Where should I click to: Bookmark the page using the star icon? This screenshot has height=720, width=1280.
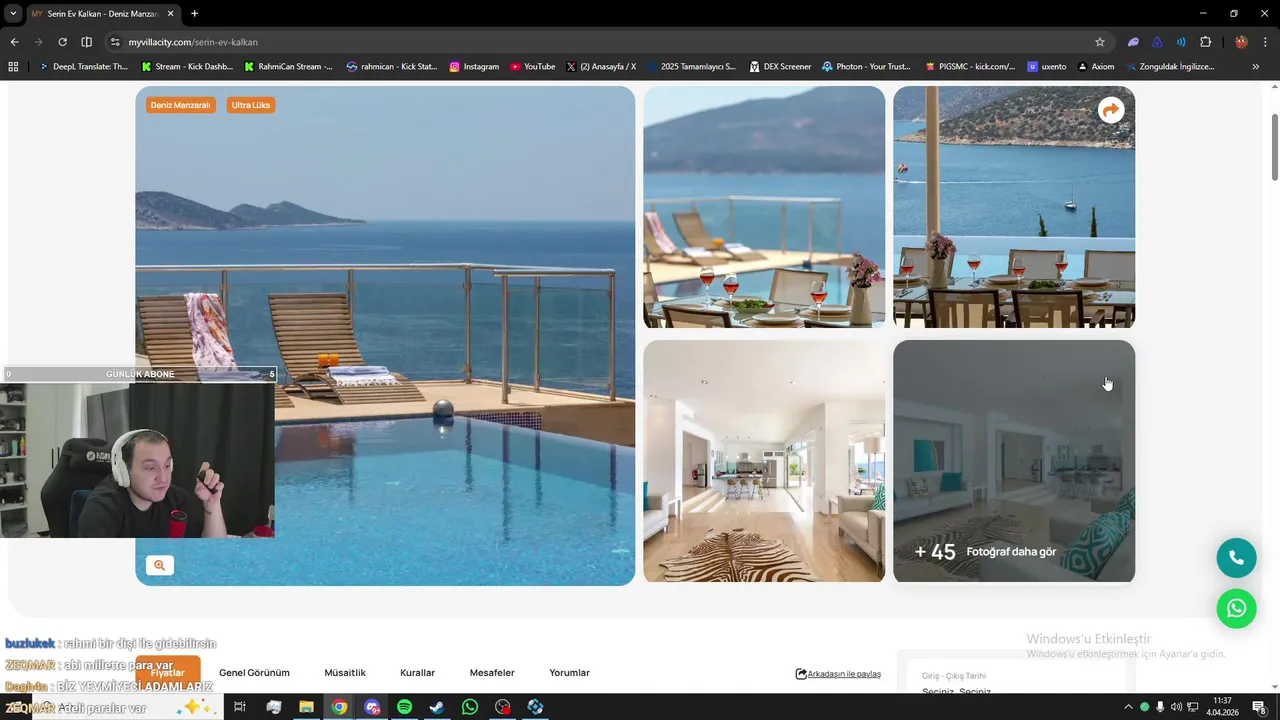click(1100, 42)
